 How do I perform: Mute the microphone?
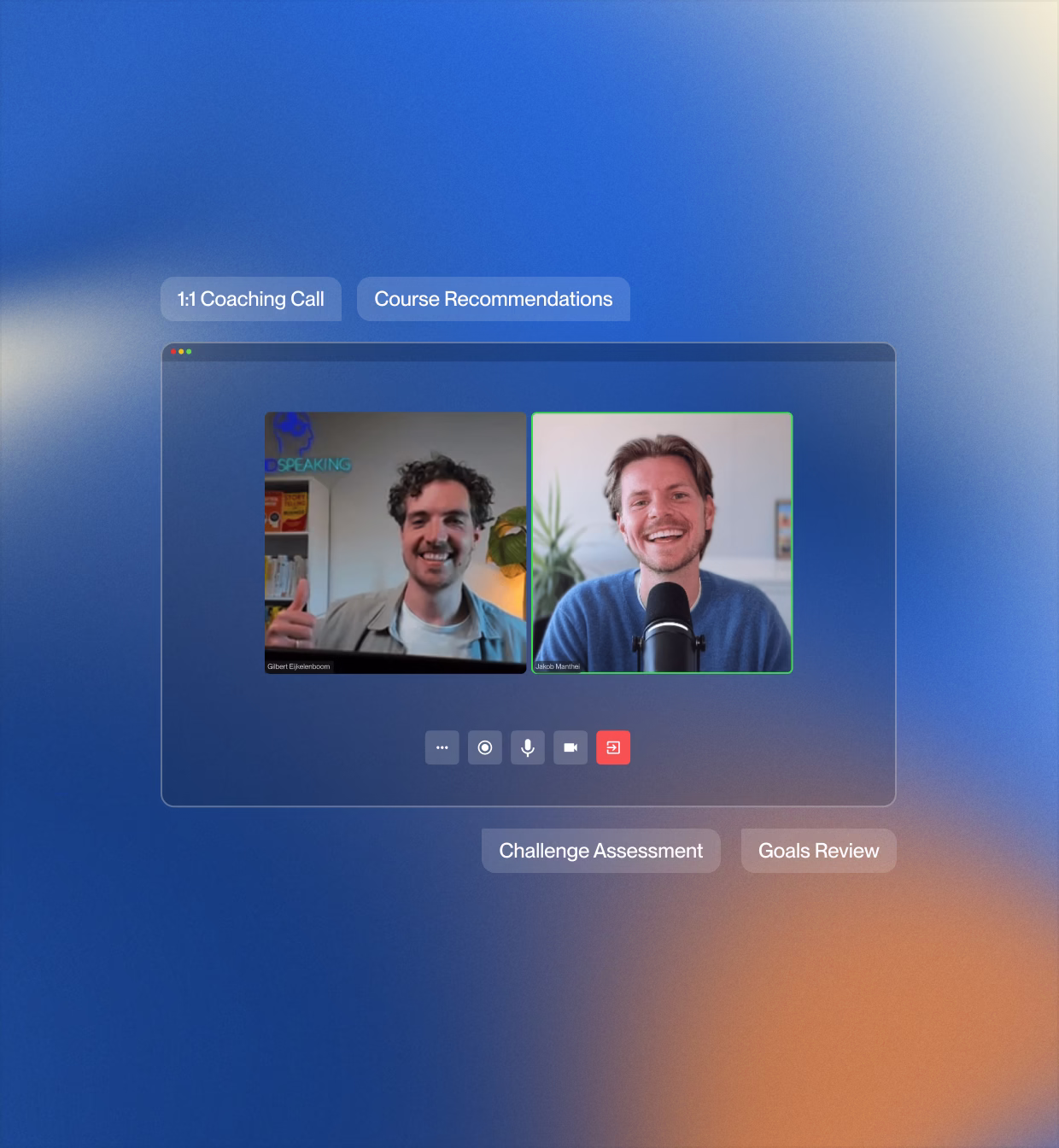[527, 747]
